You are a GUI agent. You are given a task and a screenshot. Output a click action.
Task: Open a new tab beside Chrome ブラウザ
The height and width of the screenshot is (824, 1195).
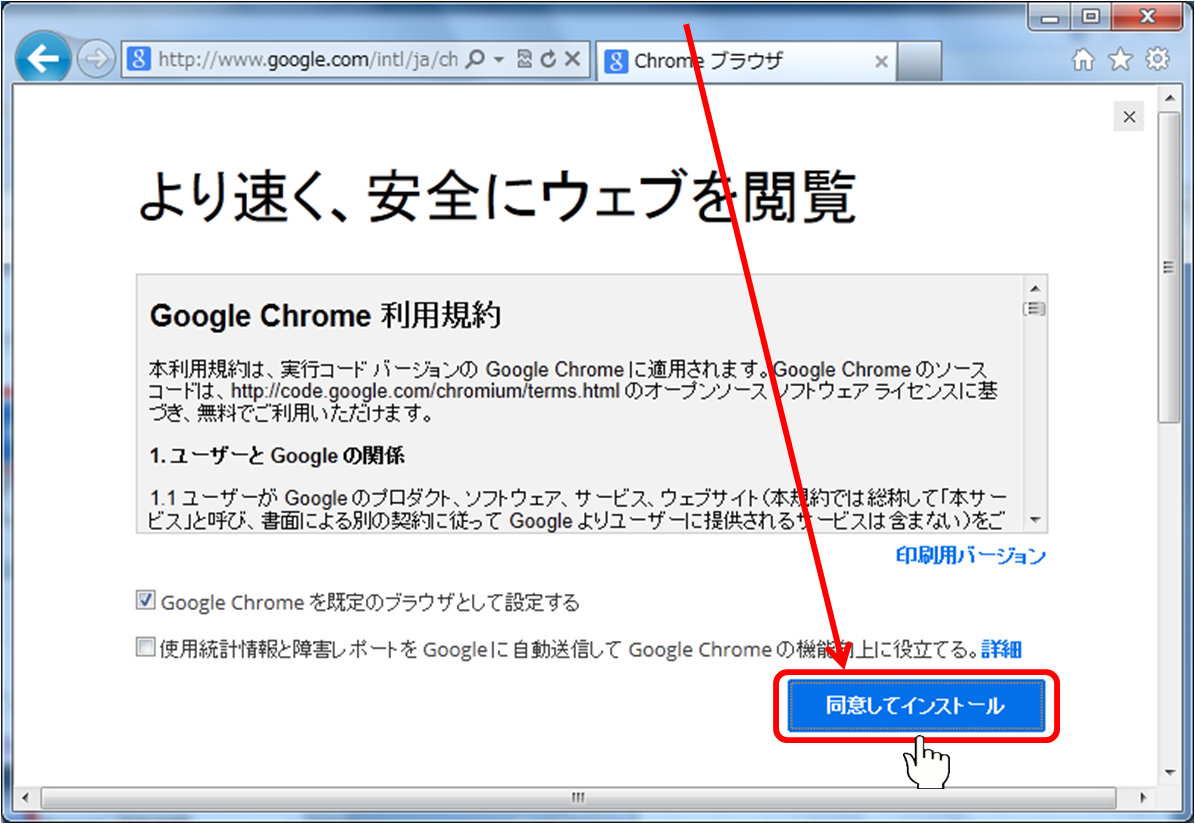(x=919, y=61)
